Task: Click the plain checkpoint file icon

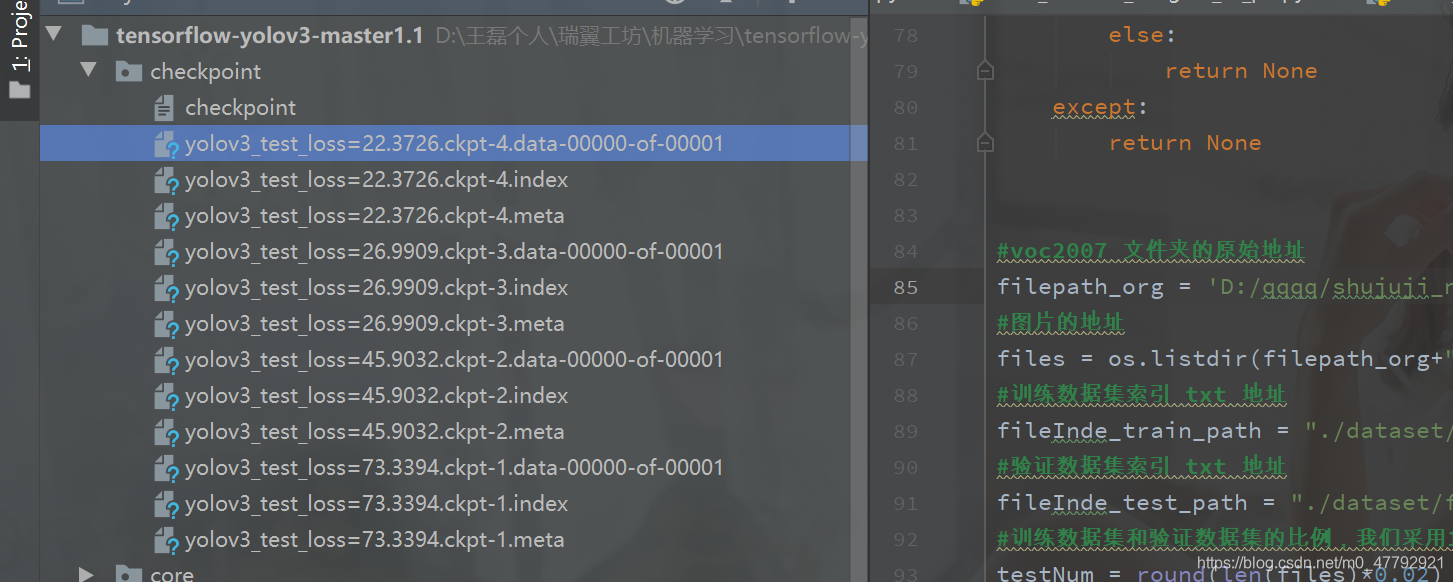Action: pyautogui.click(x=165, y=108)
